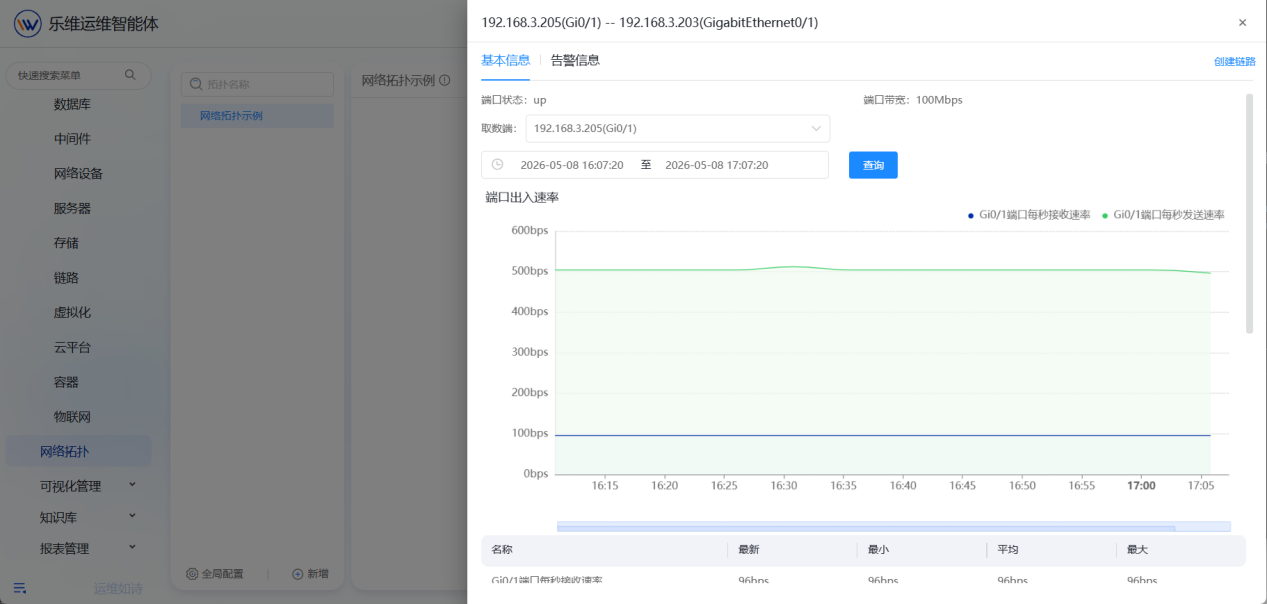The width and height of the screenshot is (1267, 604).
Task: Click the 新增 button label
Action: coord(317,574)
